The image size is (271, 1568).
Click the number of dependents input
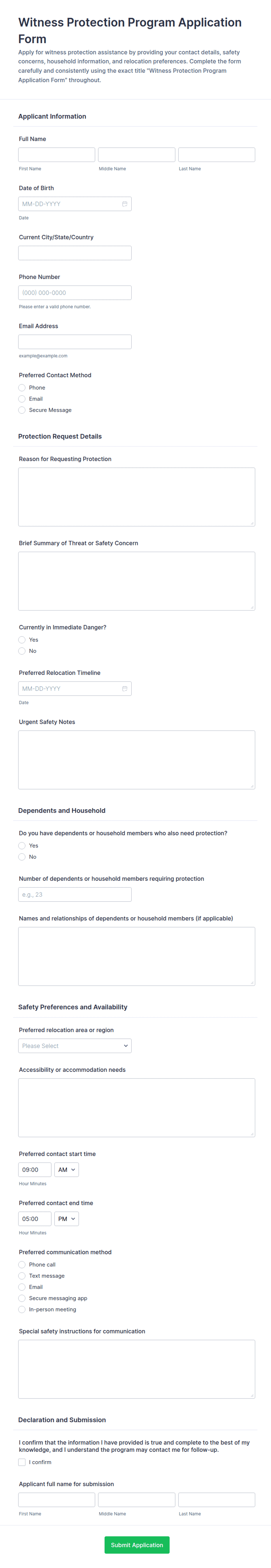pyautogui.click(x=75, y=894)
